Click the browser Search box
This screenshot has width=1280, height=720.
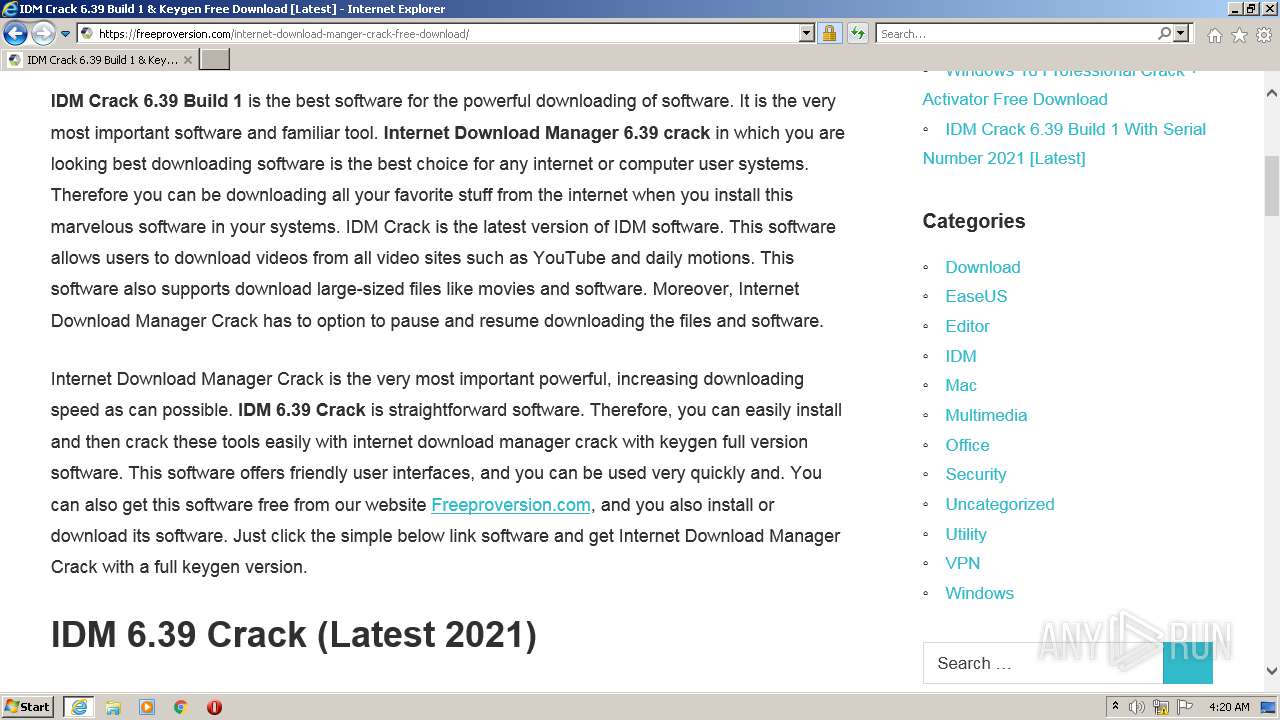[x=1015, y=33]
